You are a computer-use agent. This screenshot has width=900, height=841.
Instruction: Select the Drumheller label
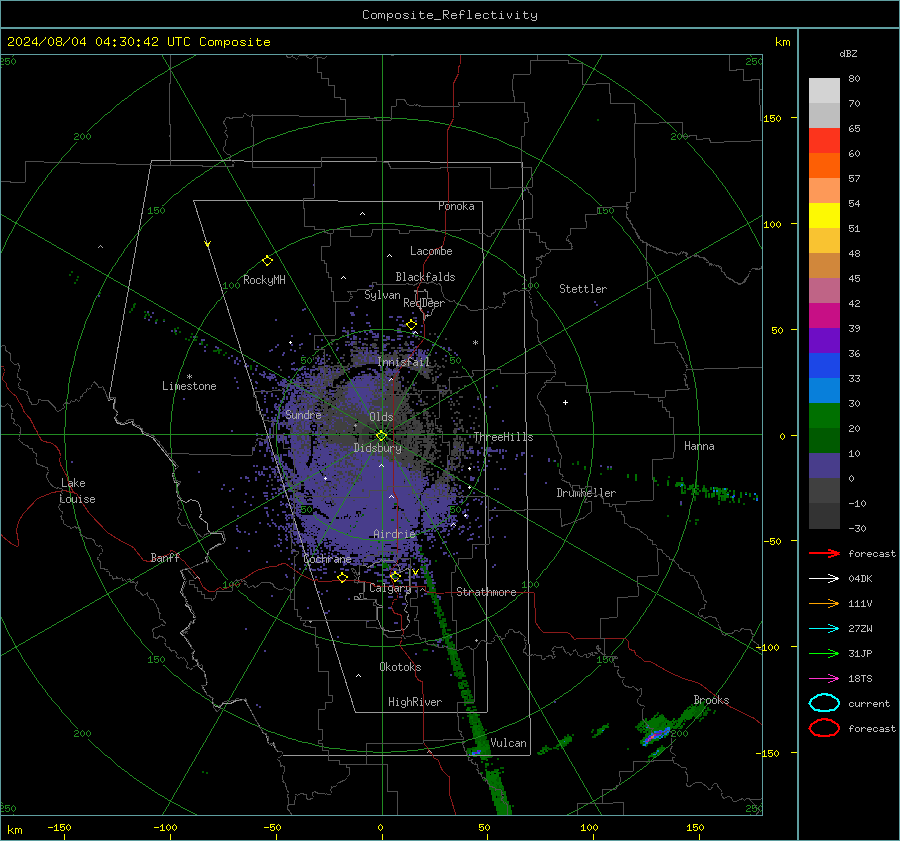pyautogui.click(x=586, y=493)
